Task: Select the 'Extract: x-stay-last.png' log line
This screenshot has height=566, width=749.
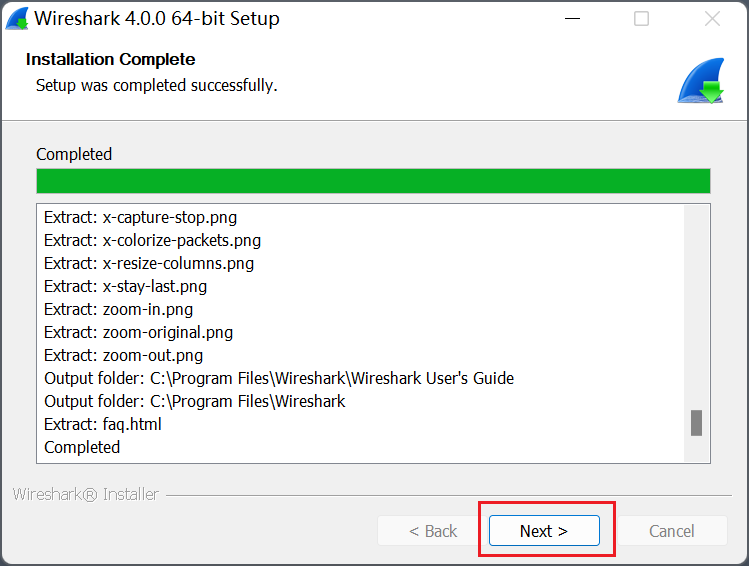Action: click(126, 286)
